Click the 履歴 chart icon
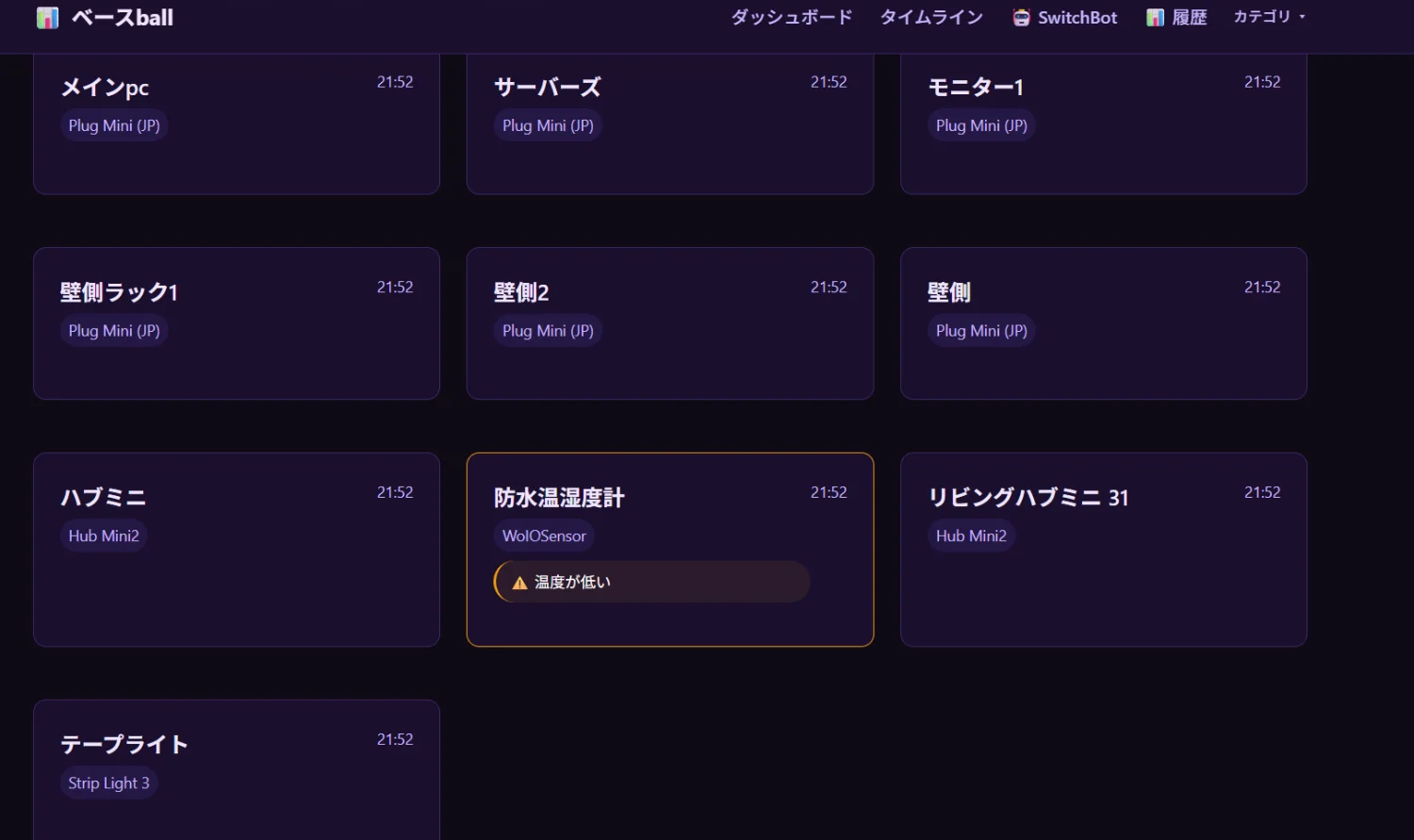Viewport: 1414px width, 840px height. coord(1155,18)
